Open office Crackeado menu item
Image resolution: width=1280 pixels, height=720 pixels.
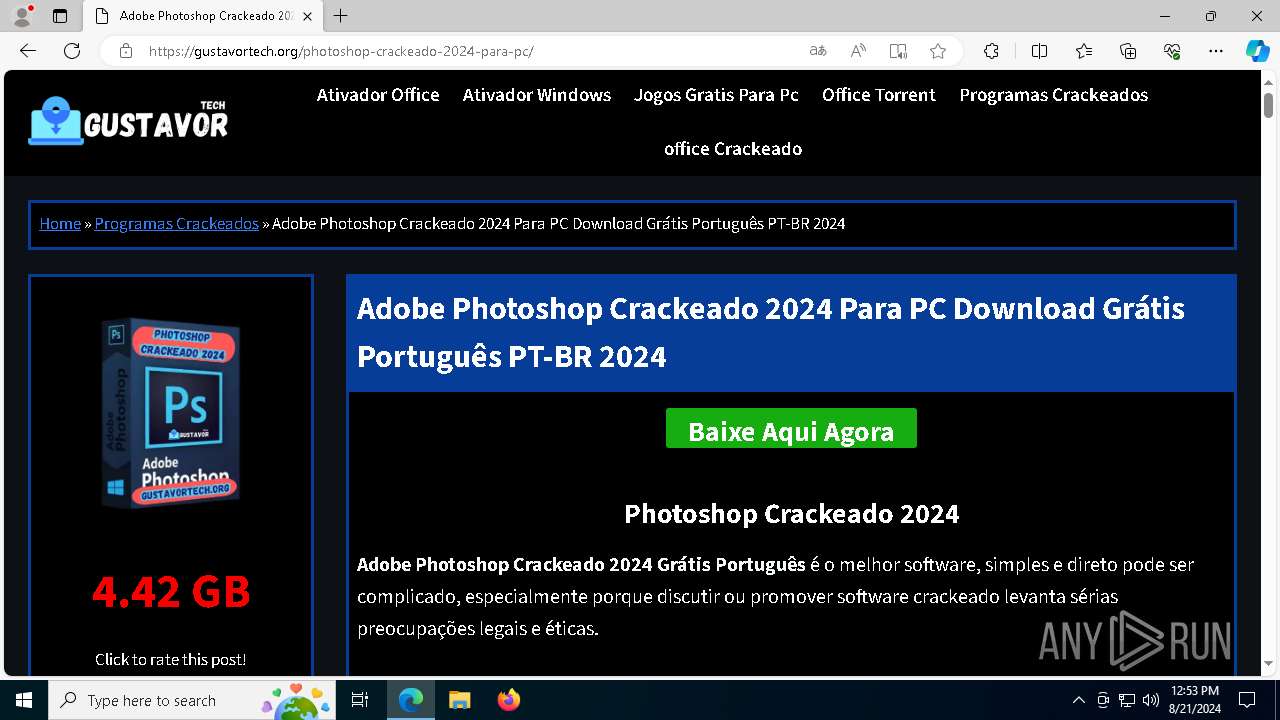click(x=733, y=149)
